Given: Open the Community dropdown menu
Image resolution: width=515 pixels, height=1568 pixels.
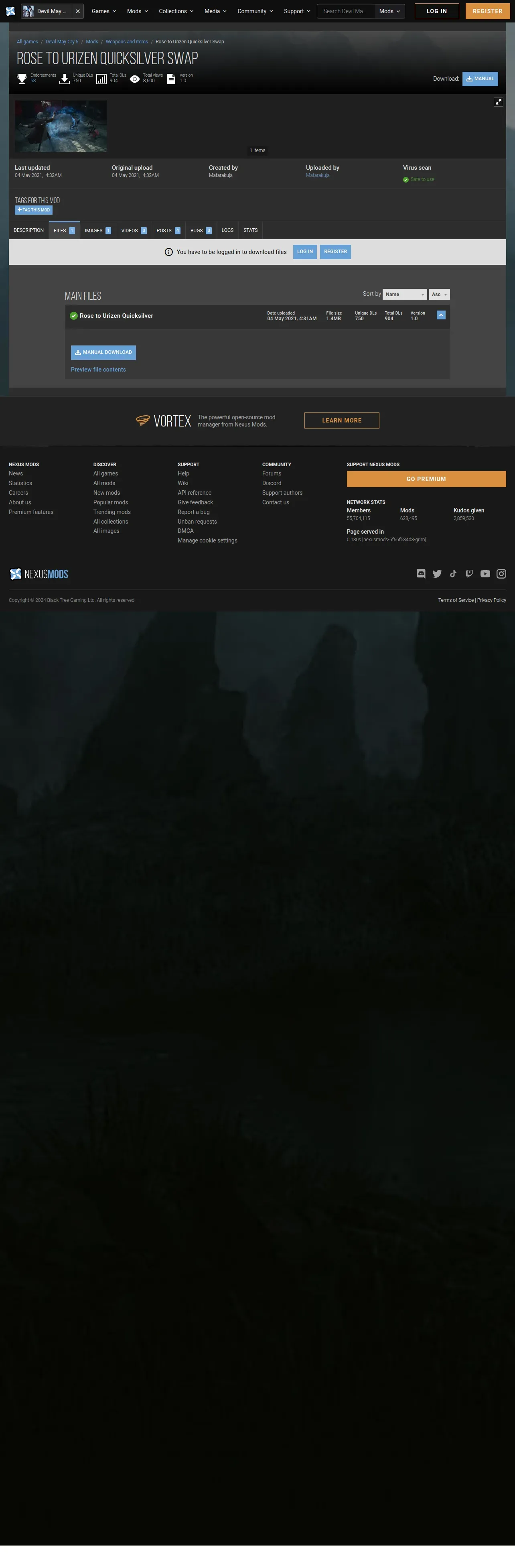Looking at the screenshot, I should (255, 11).
